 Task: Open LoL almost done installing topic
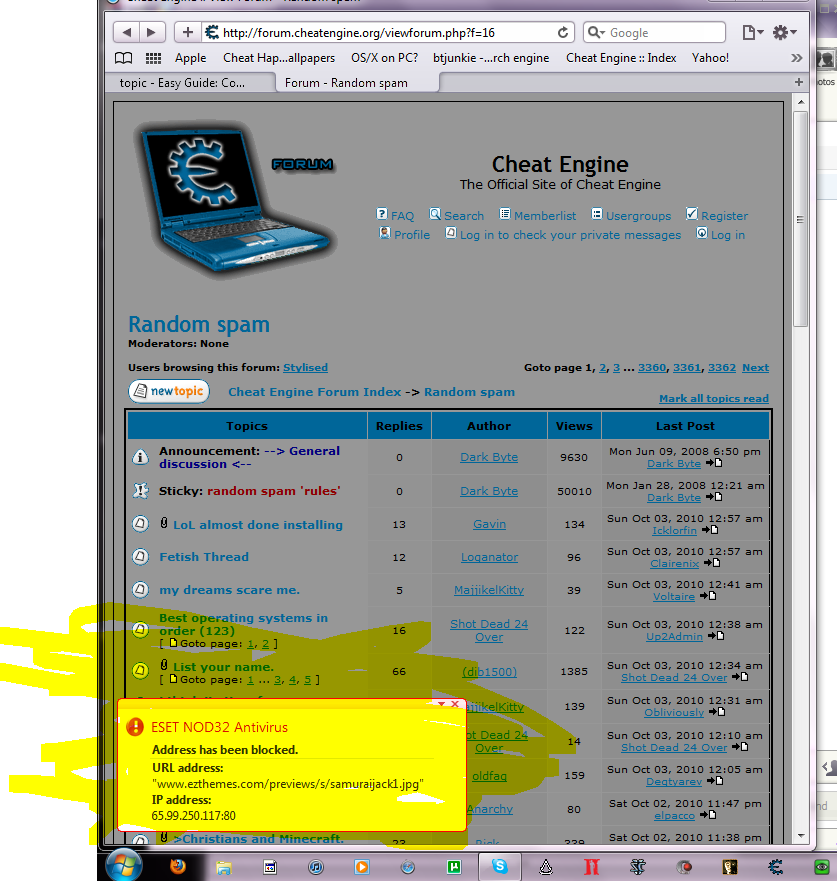[258, 525]
